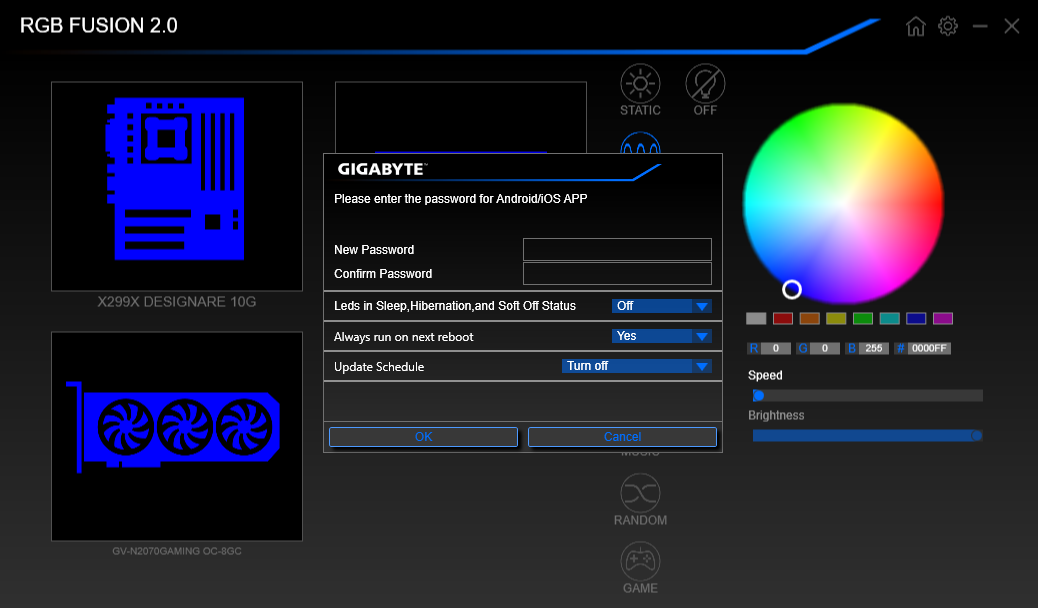1038x608 pixels.
Task: Click the R value field
Action: click(775, 348)
